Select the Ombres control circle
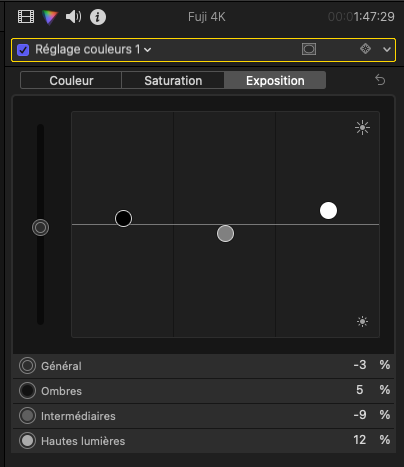 [27, 391]
